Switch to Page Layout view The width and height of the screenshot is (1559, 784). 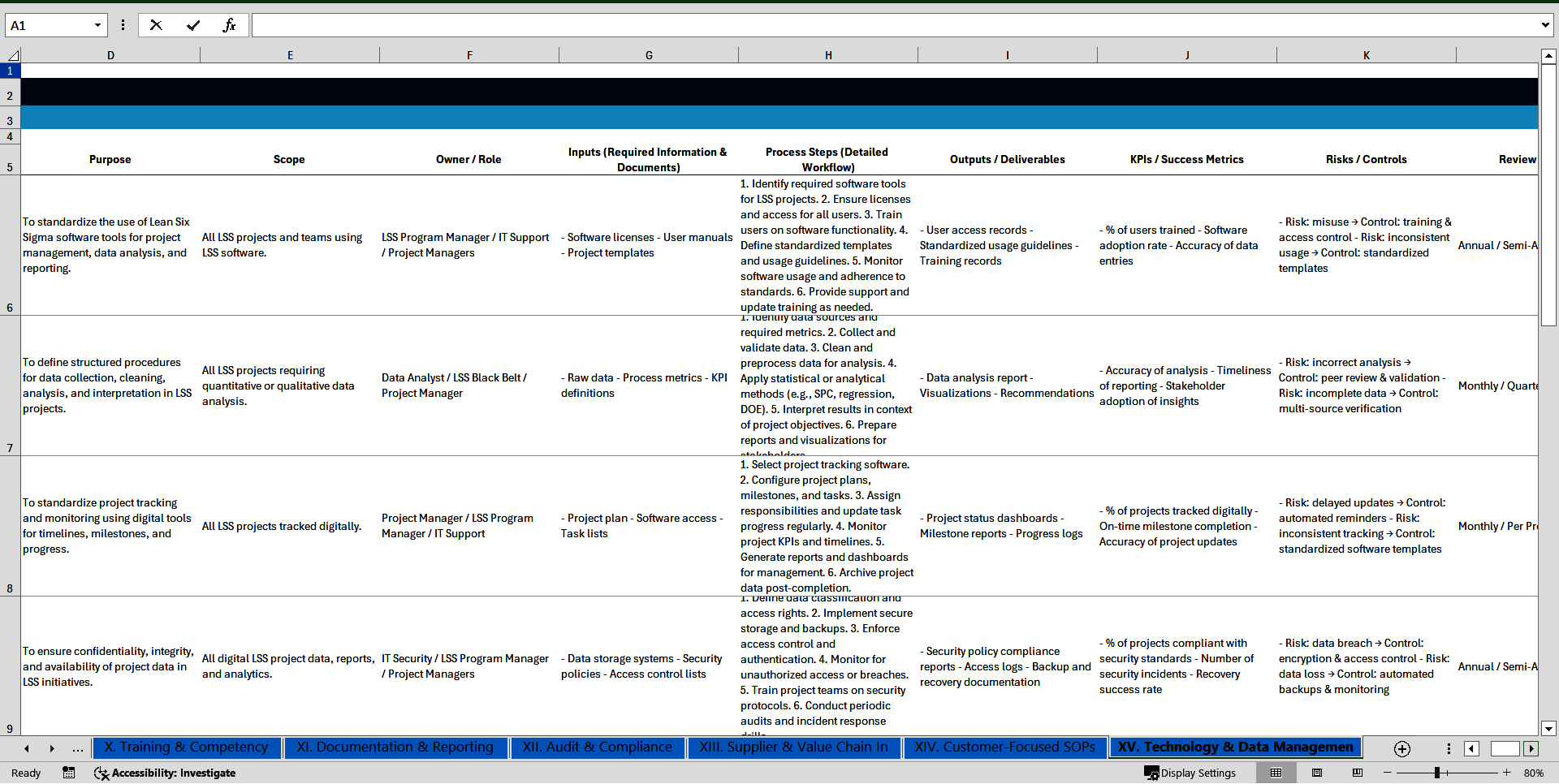tap(1317, 773)
